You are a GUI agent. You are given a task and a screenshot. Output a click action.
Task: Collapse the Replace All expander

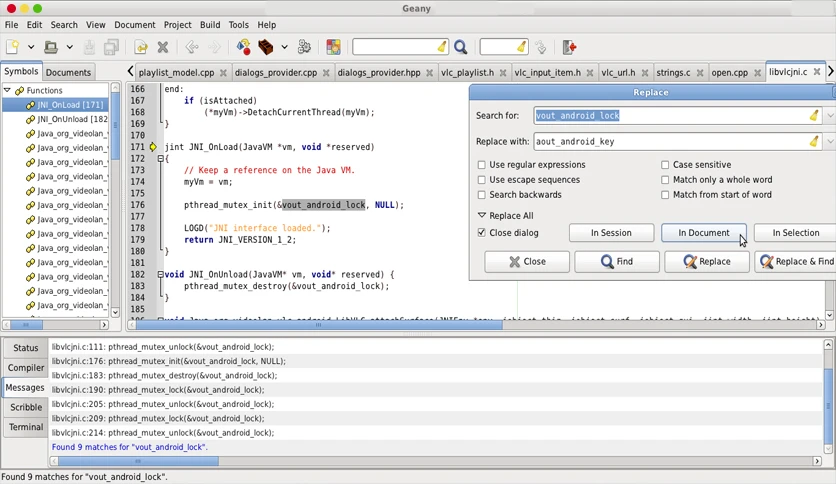click(482, 215)
